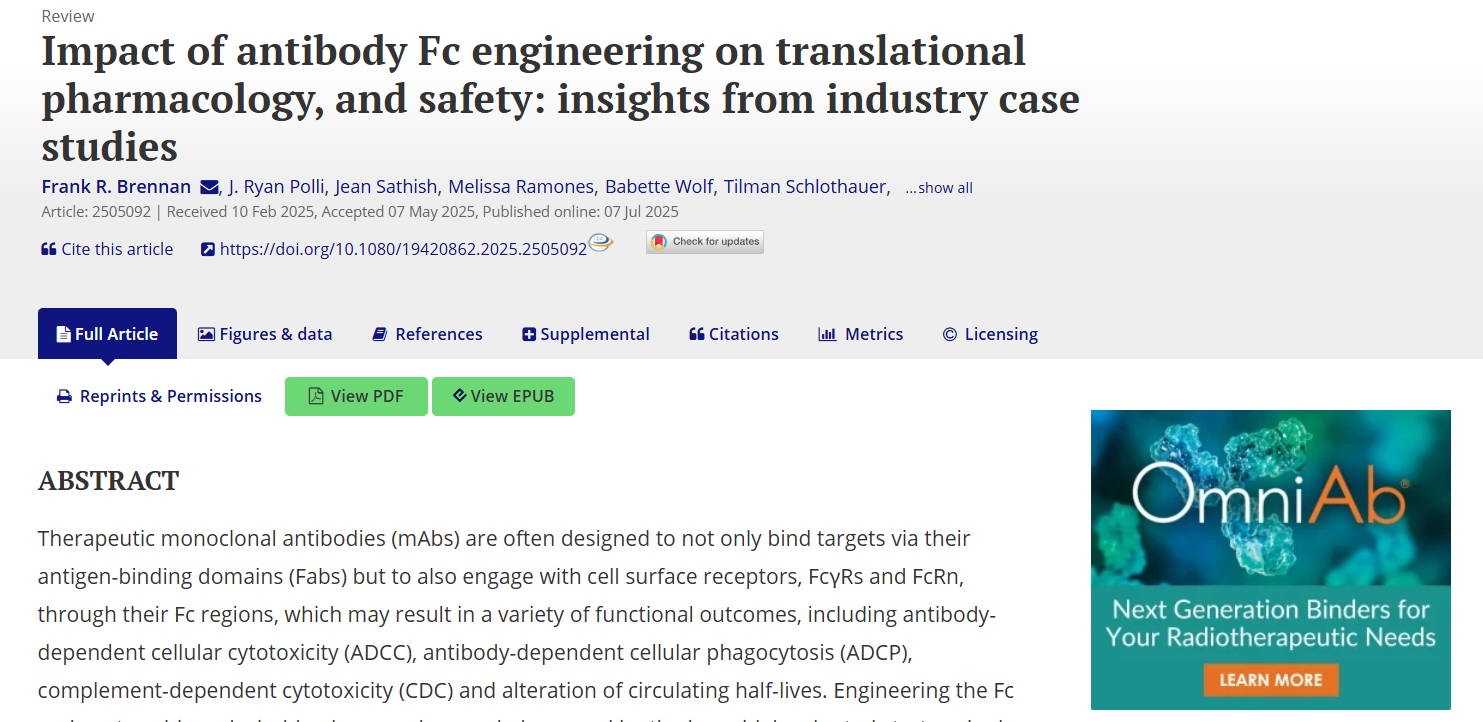Click the printer icon for Reprints & Permissions
The width and height of the screenshot is (1483, 722).
pyautogui.click(x=64, y=397)
